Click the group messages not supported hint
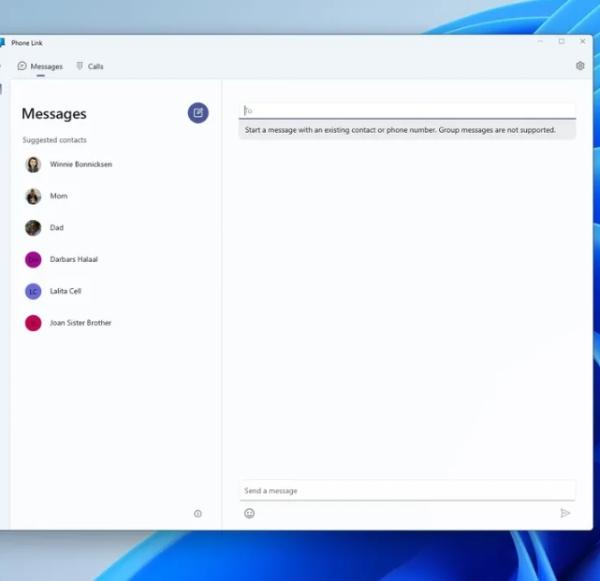Viewport: 600px width, 581px height. tap(400, 130)
